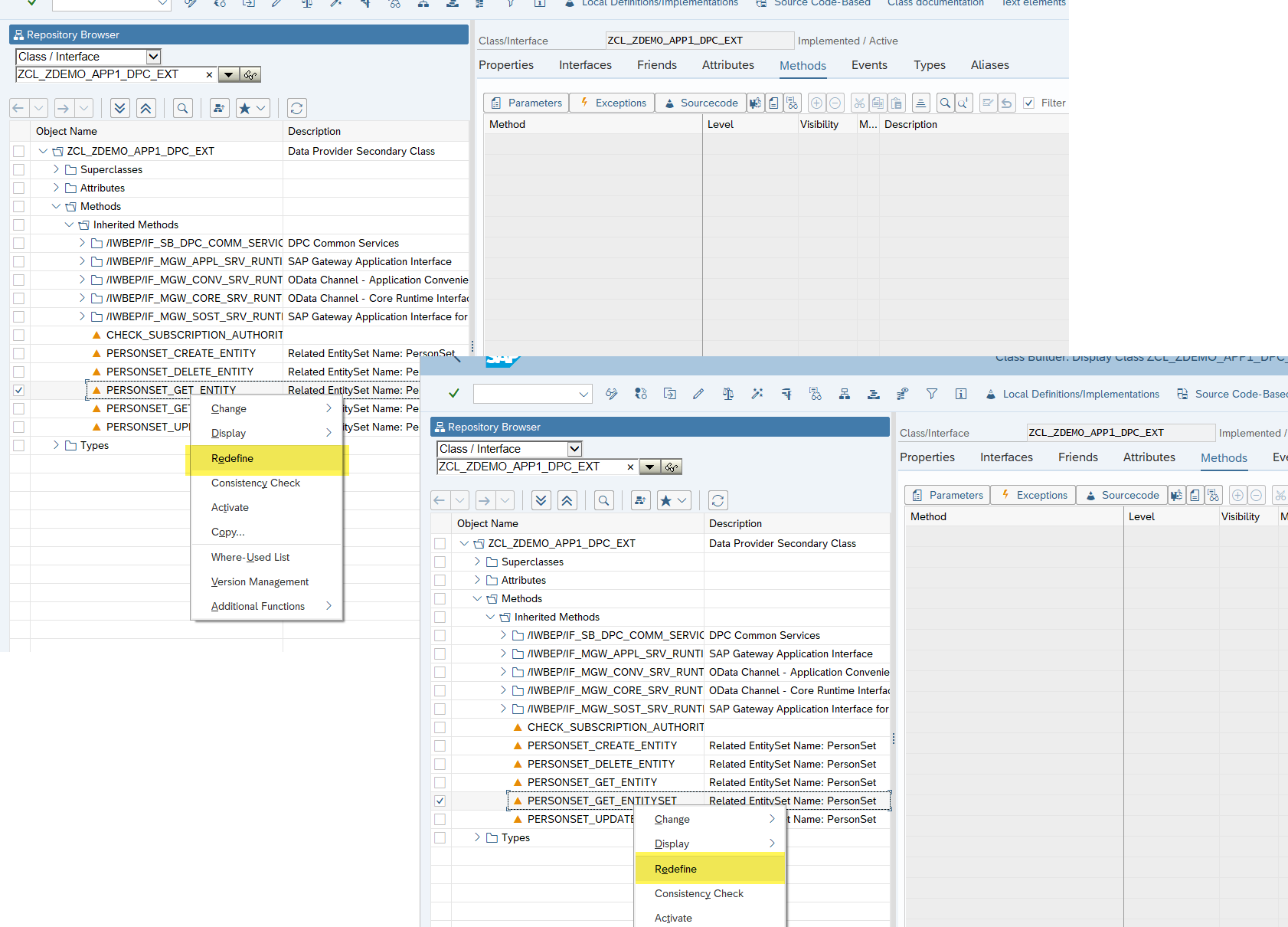The height and width of the screenshot is (927, 1288).
Task: Click the Paste icon in upper Methods toolbar
Action: [x=896, y=103]
